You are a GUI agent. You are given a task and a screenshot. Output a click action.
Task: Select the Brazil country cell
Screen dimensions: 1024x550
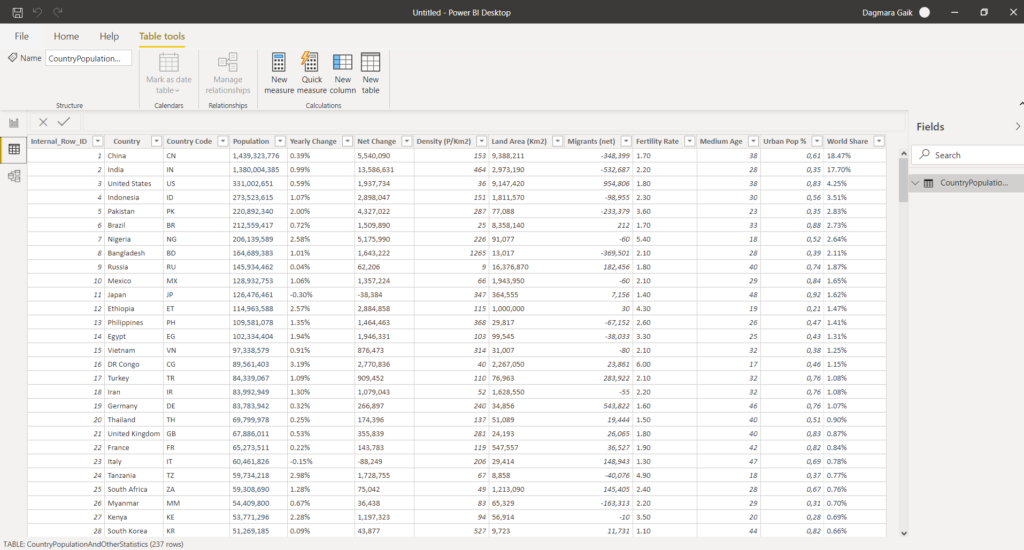134,225
